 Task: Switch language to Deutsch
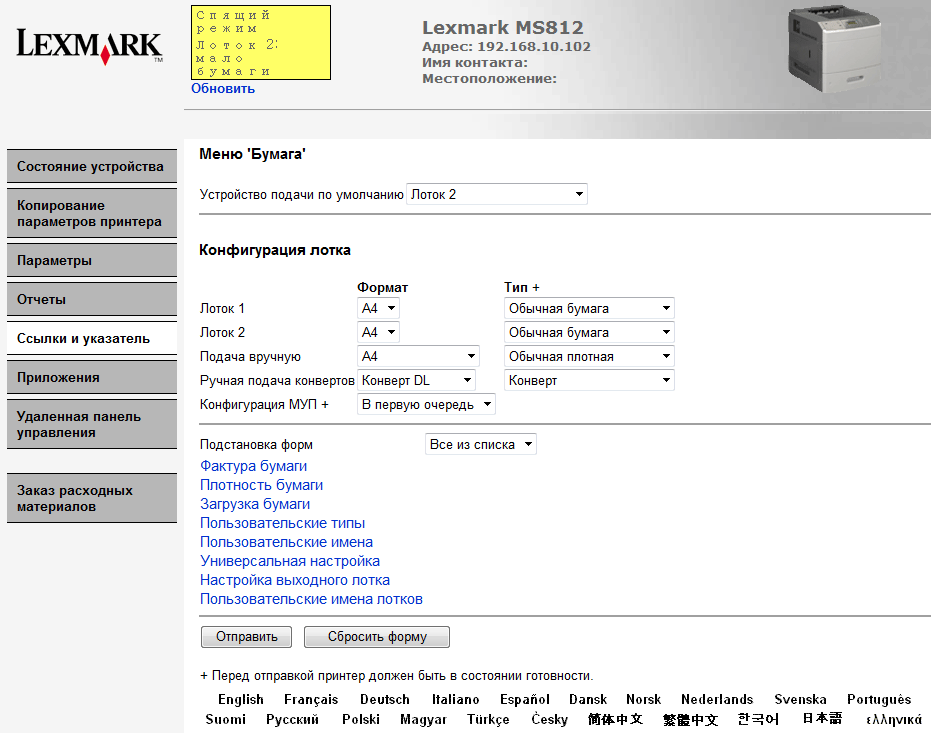(385, 699)
